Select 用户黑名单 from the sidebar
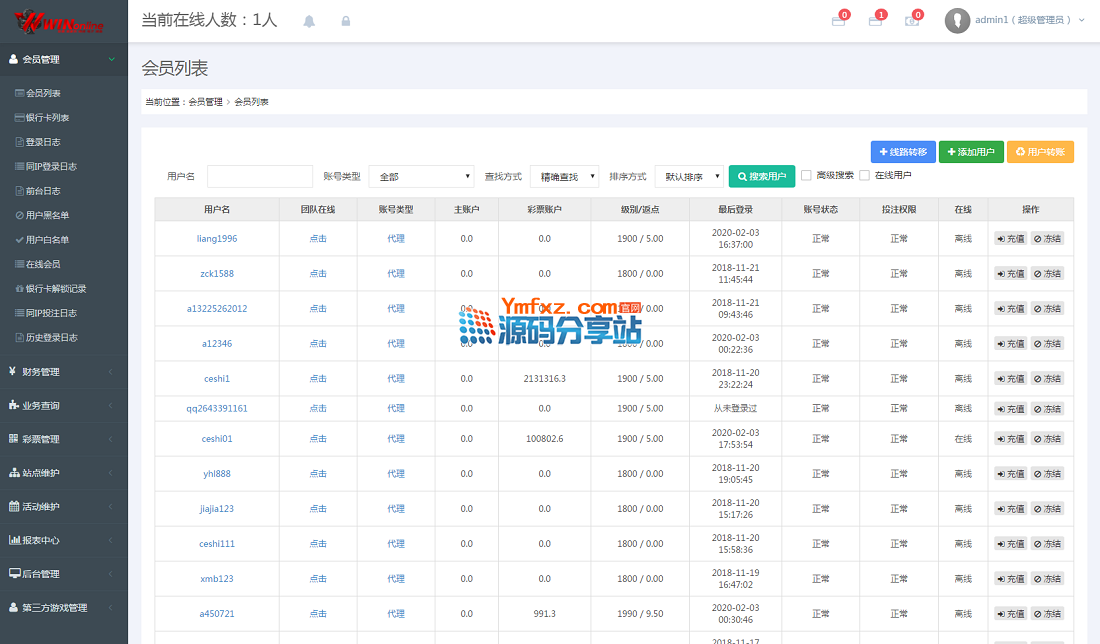 (x=47, y=215)
